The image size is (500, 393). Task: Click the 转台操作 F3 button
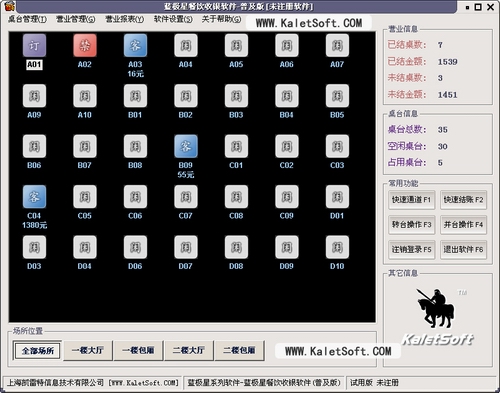[412, 225]
